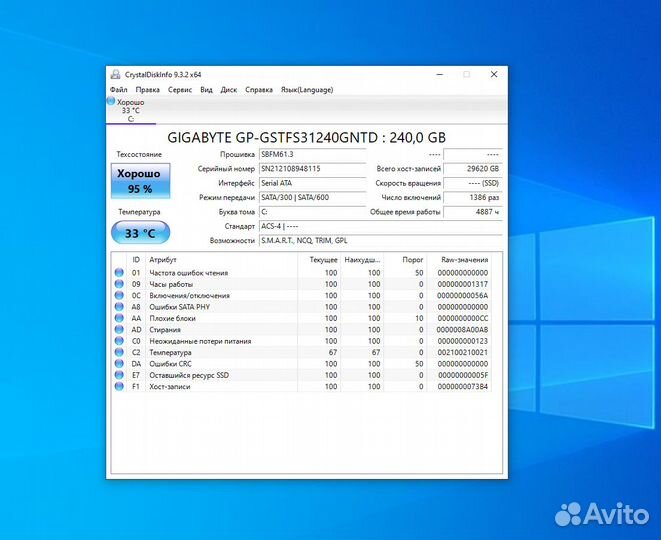
Task: Open the Сервис menu
Action: (180, 89)
